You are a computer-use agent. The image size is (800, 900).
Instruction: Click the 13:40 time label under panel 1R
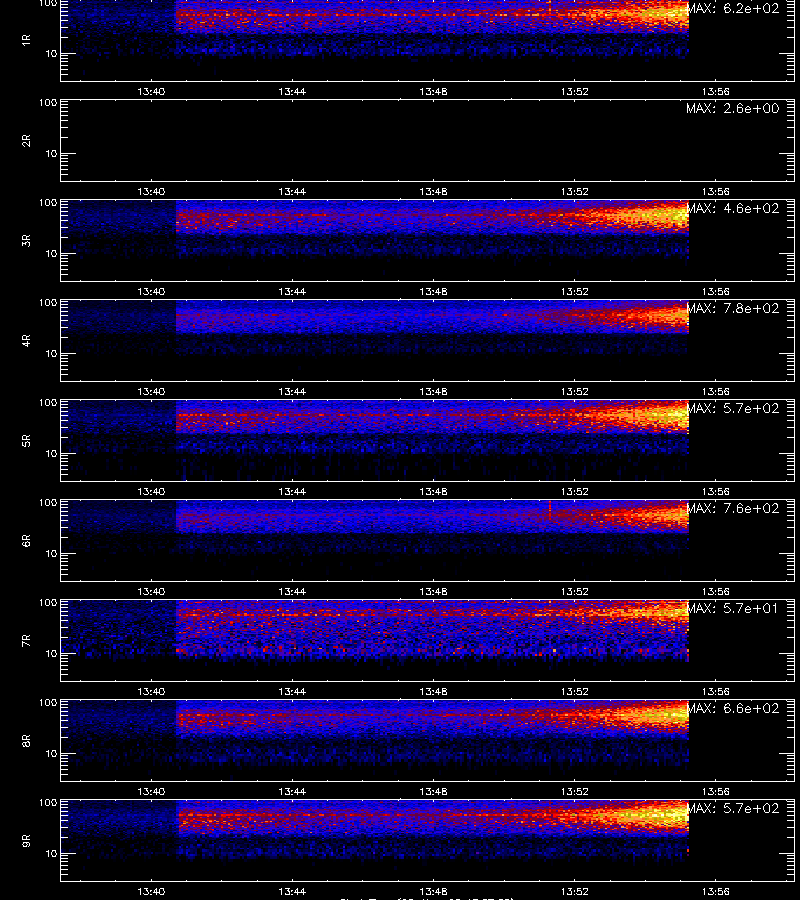pos(151,91)
